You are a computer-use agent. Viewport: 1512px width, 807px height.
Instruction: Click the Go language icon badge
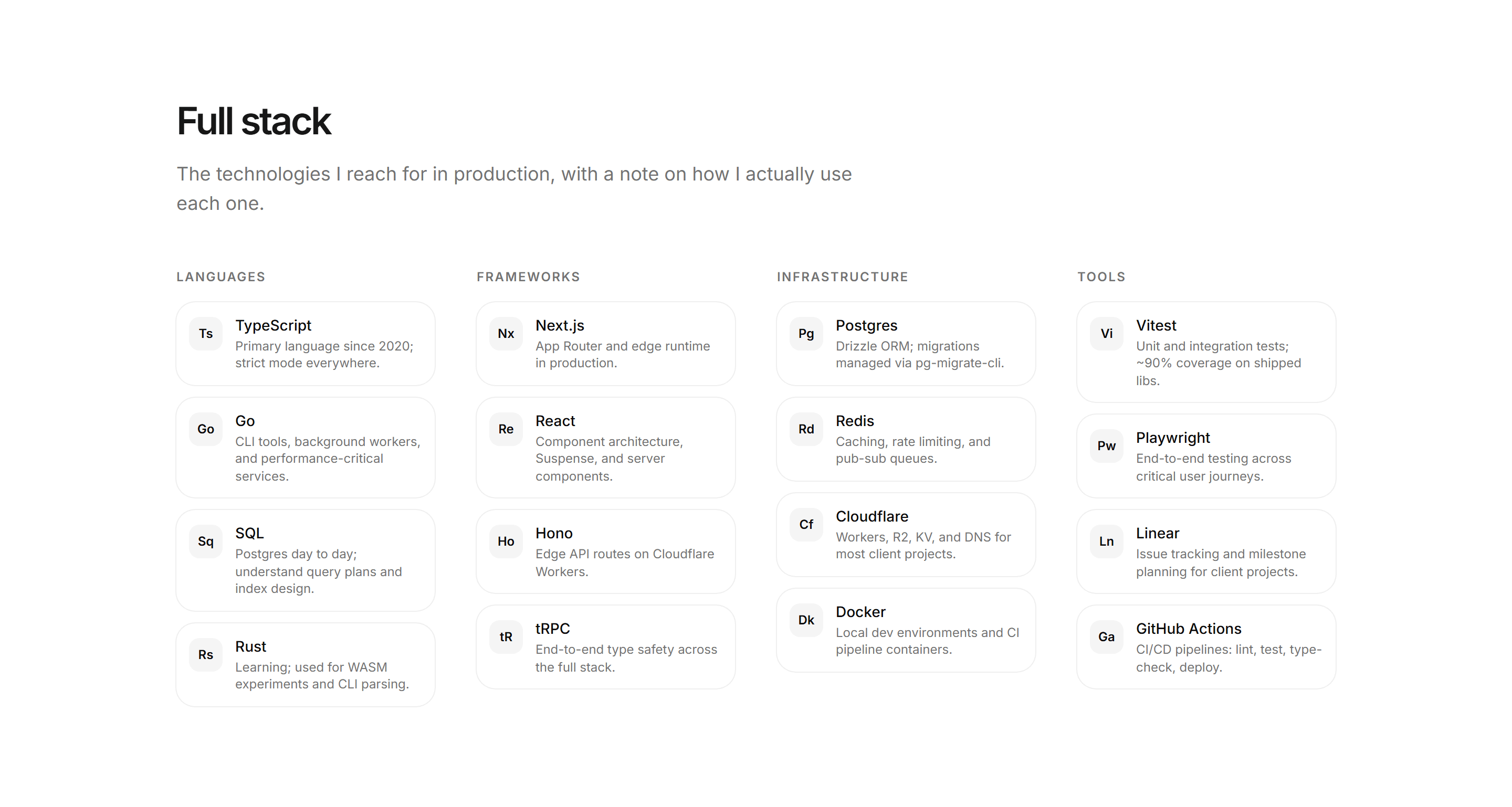205,429
